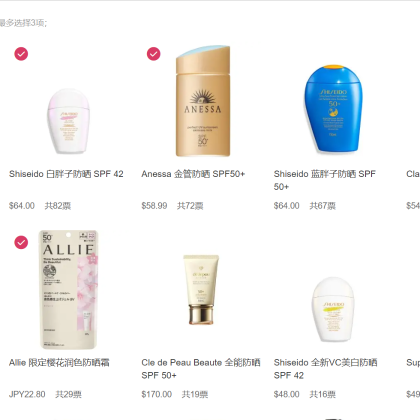This screenshot has height=420, width=420.
Task: Open Allie 限定樱花润色防晒霜 title link
Action: coord(59,363)
